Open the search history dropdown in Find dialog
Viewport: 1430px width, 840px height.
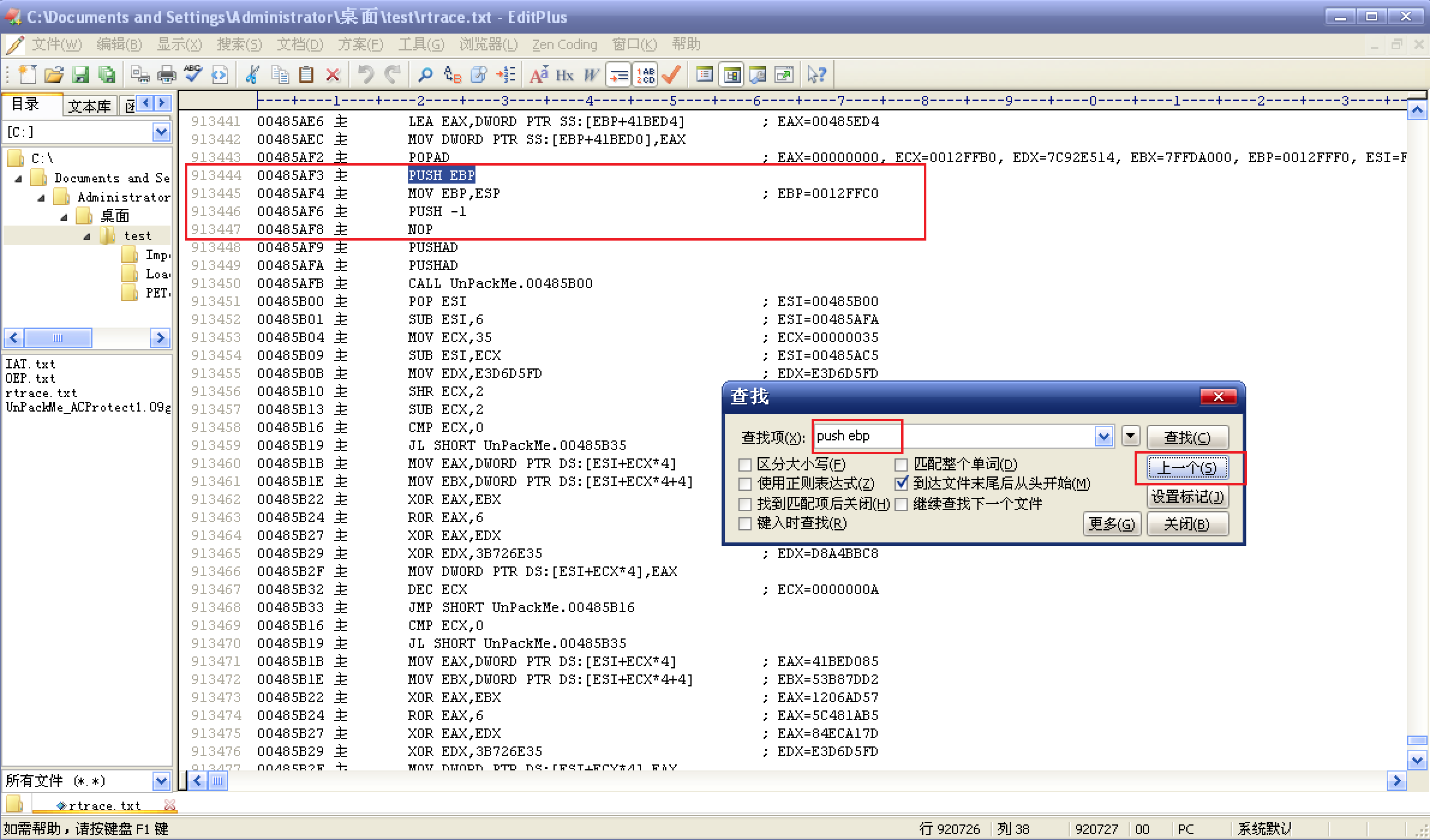[1104, 436]
